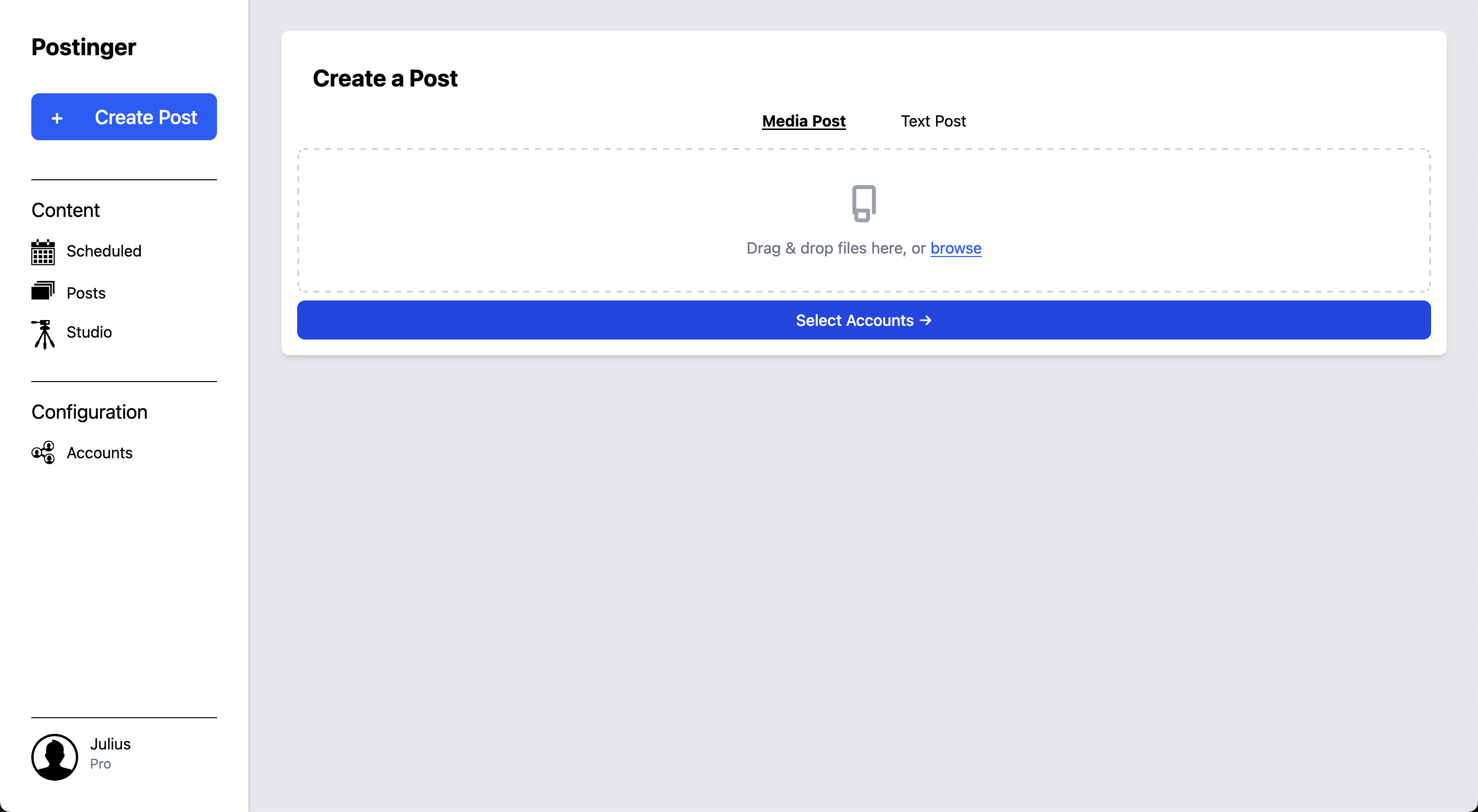This screenshot has width=1478, height=812.
Task: Click the Scheduled calendar icon
Action: [x=43, y=252]
